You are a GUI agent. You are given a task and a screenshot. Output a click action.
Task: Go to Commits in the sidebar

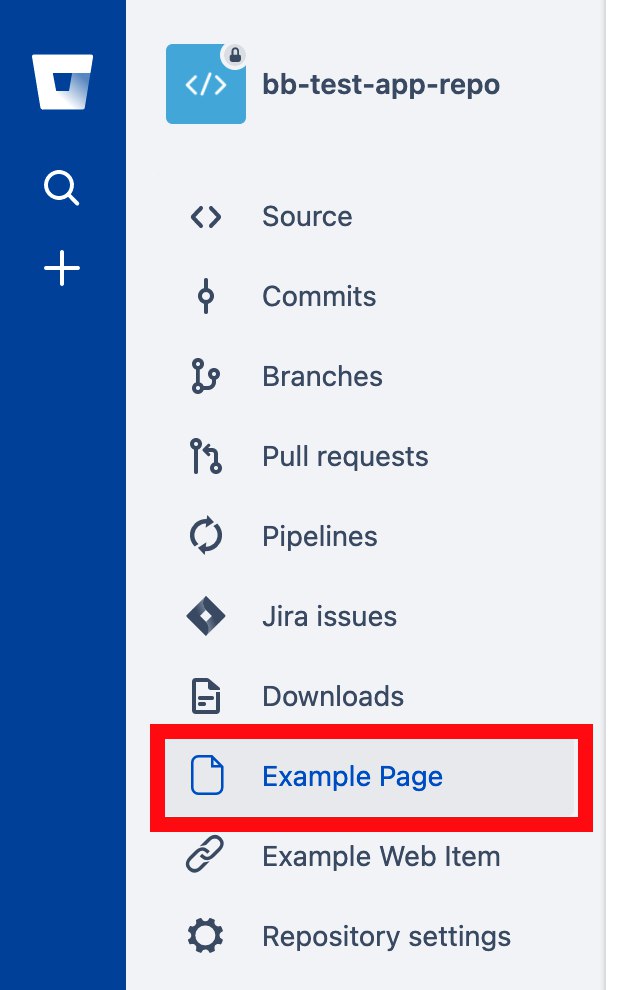[x=319, y=296]
